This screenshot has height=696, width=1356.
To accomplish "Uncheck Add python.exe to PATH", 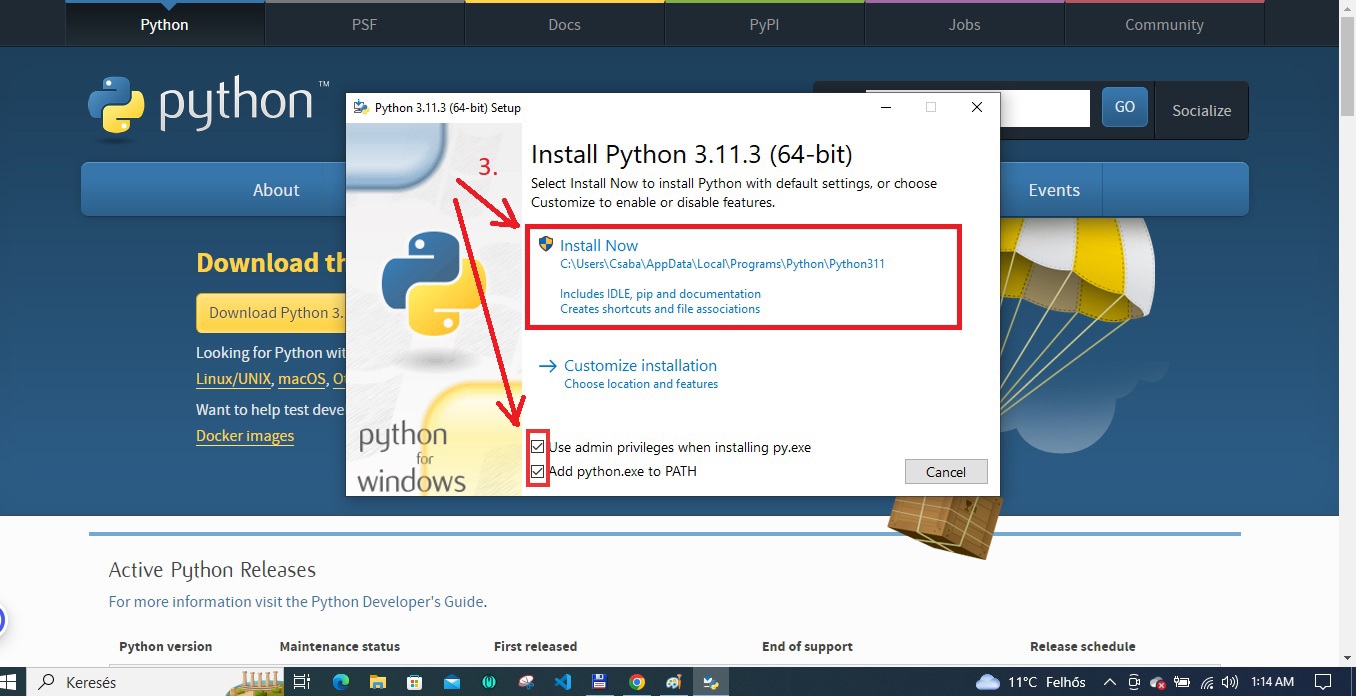I will (x=537, y=470).
